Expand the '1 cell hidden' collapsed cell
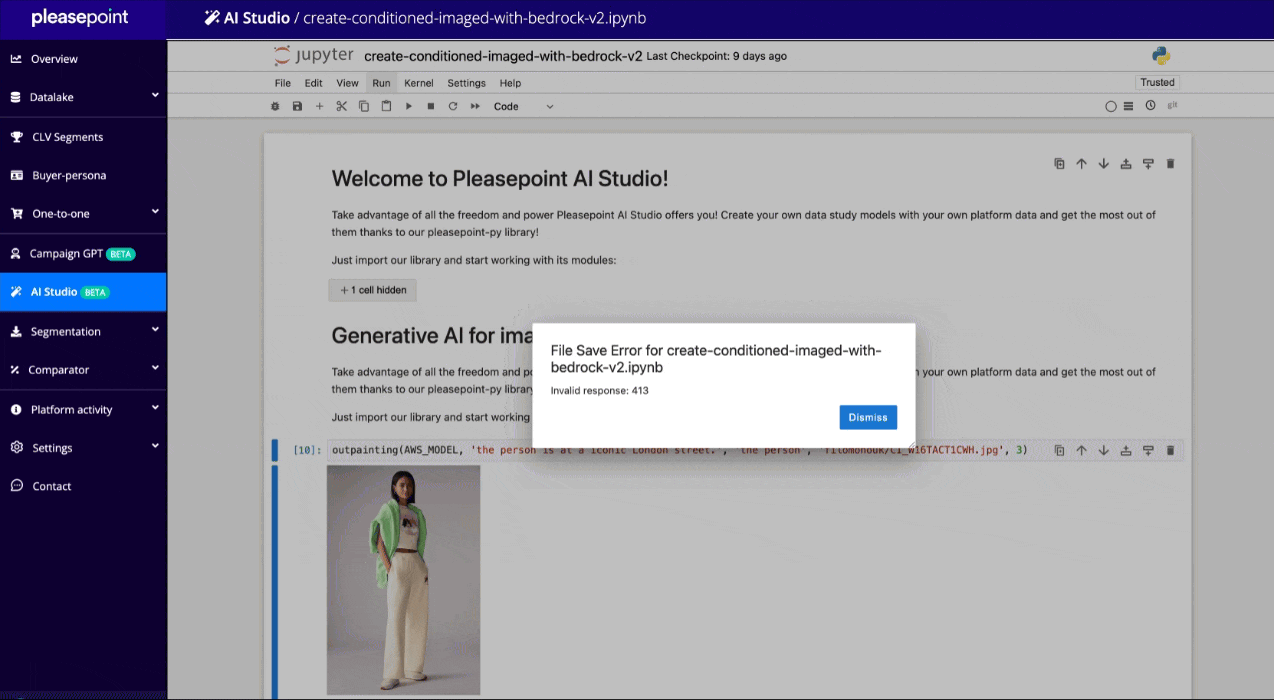Image resolution: width=1274 pixels, height=700 pixels. [372, 290]
